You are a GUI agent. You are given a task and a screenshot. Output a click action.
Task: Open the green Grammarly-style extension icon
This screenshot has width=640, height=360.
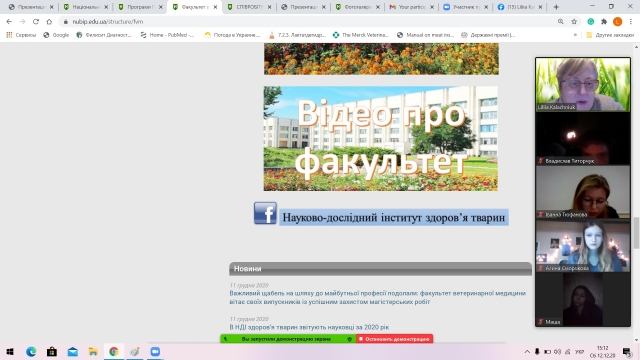pyautogui.click(x=591, y=22)
